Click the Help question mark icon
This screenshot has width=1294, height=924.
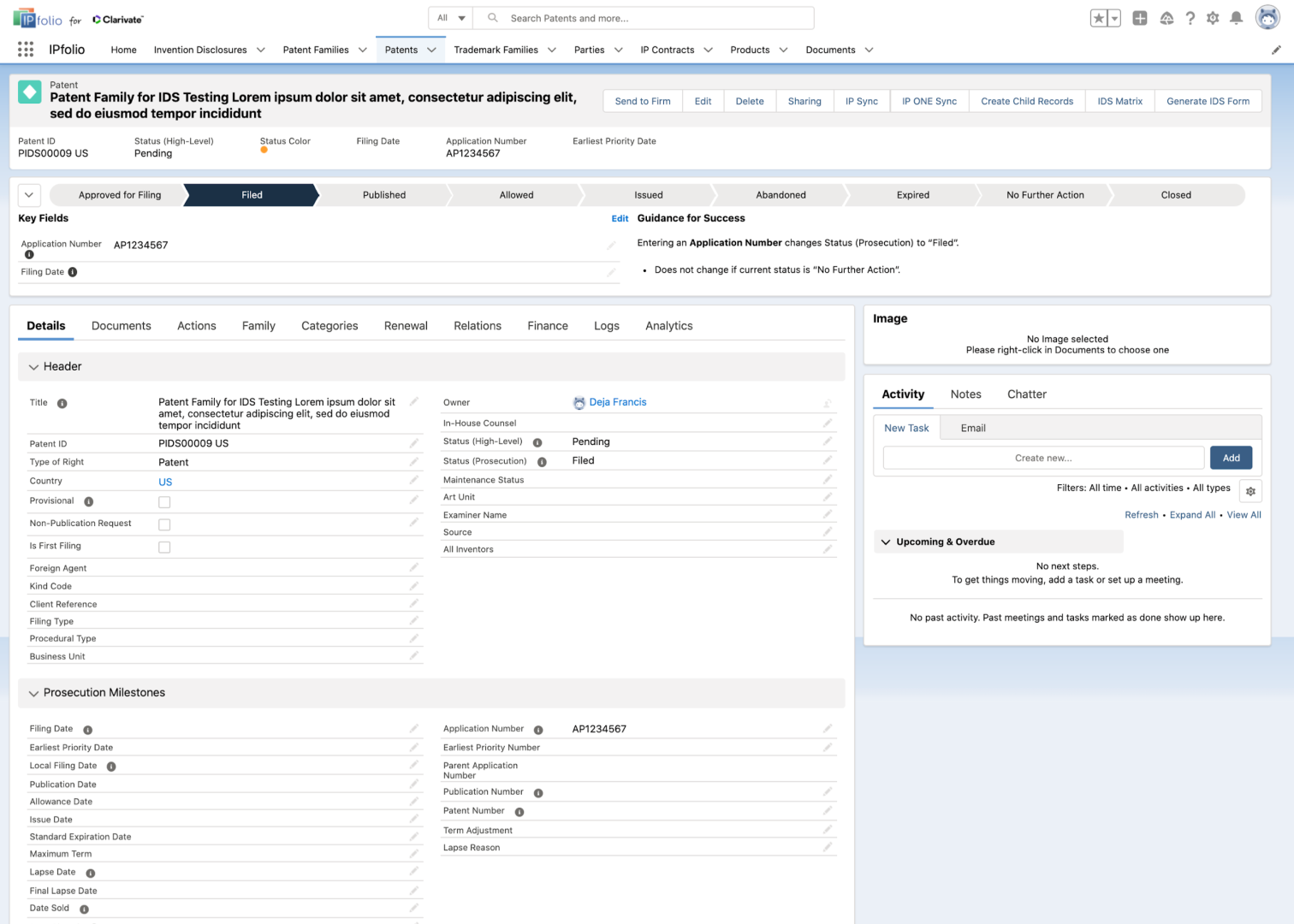point(1190,18)
